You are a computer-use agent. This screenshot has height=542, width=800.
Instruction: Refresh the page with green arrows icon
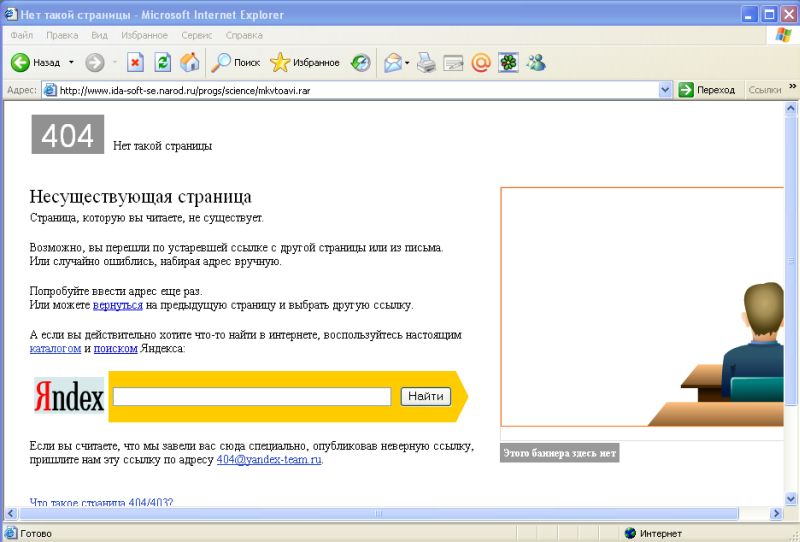[x=163, y=63]
